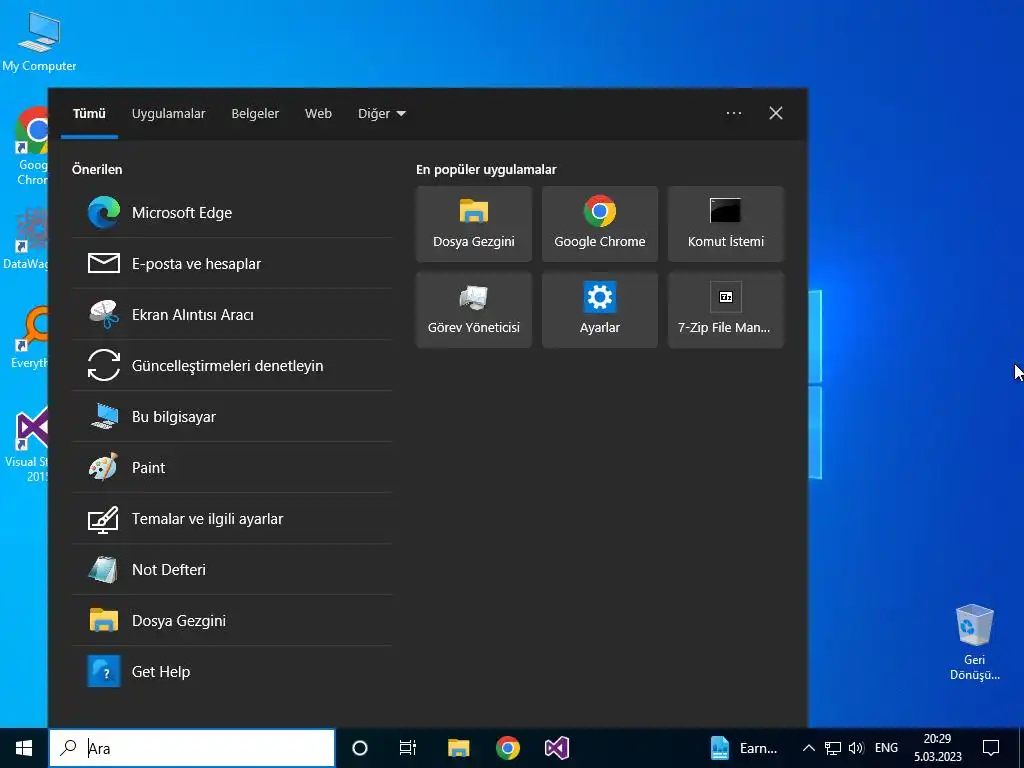The height and width of the screenshot is (768, 1024).
Task: Launch Ekran Alıntısı Aracı snipping icon
Action: (x=104, y=314)
